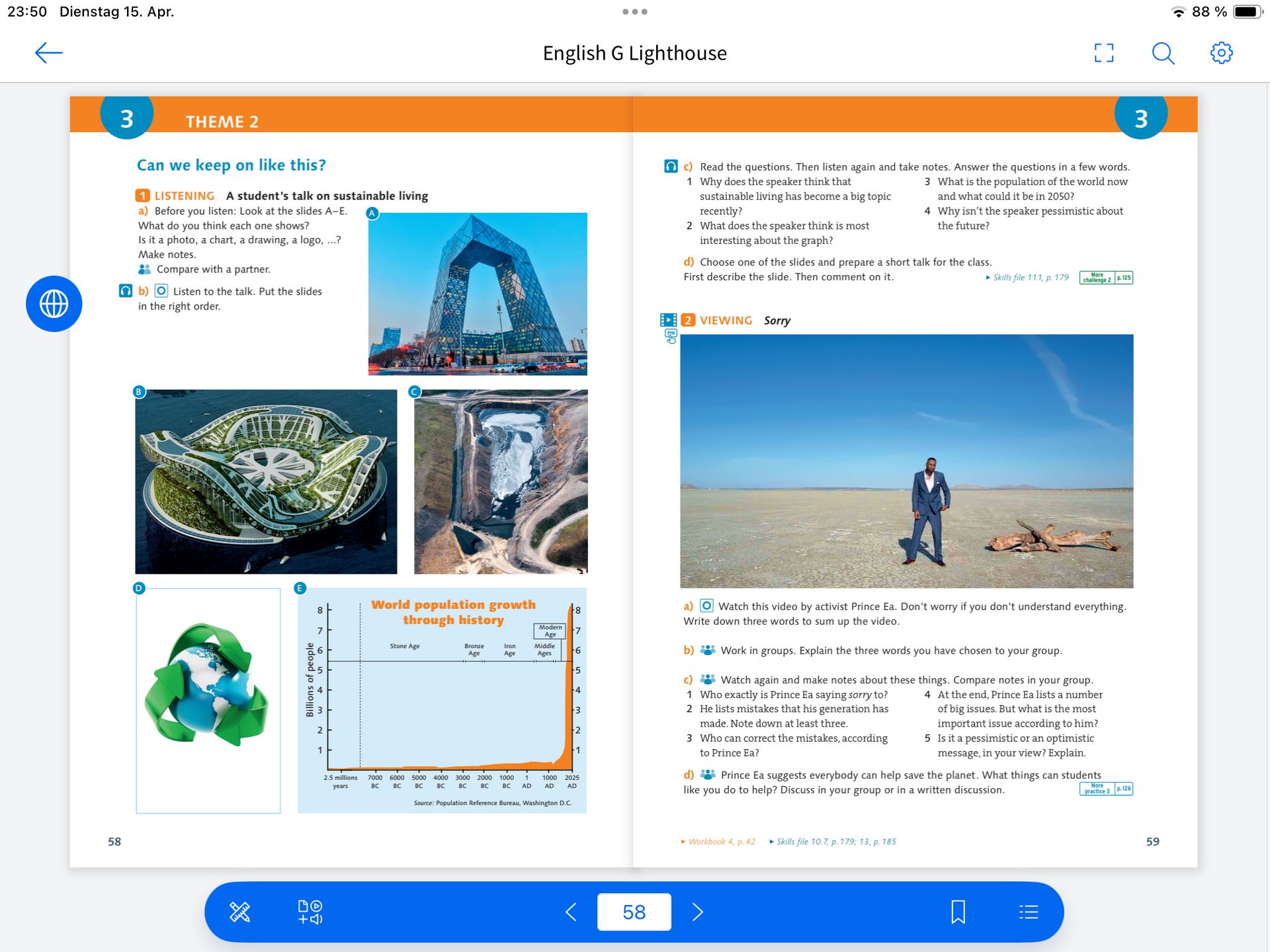This screenshot has height=952, width=1270.
Task: Open the More challenge 2 p.125 badge
Action: (x=1105, y=278)
